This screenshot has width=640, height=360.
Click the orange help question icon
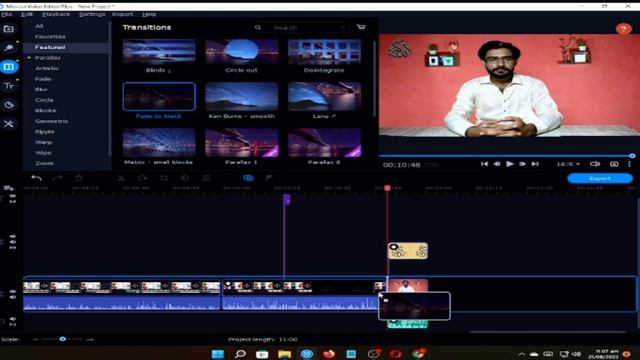pyautogui.click(x=623, y=29)
